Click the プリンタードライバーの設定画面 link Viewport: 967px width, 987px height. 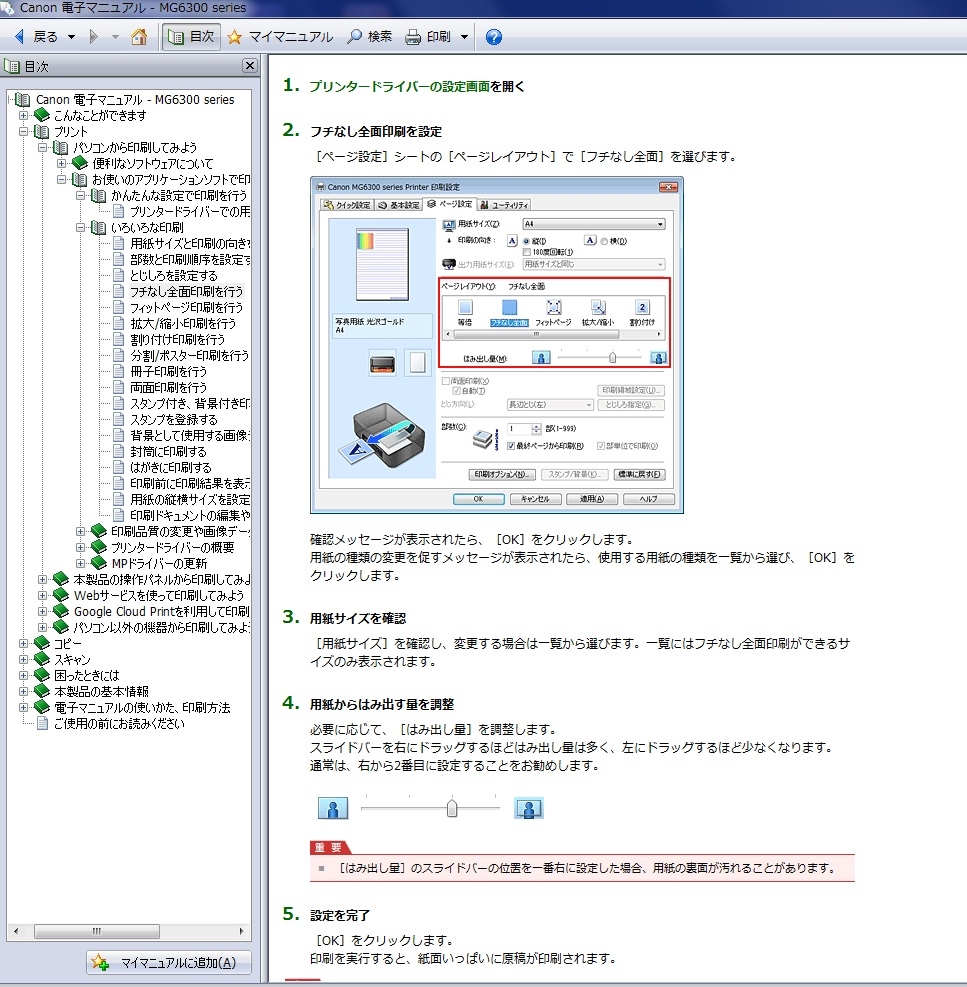[x=399, y=86]
